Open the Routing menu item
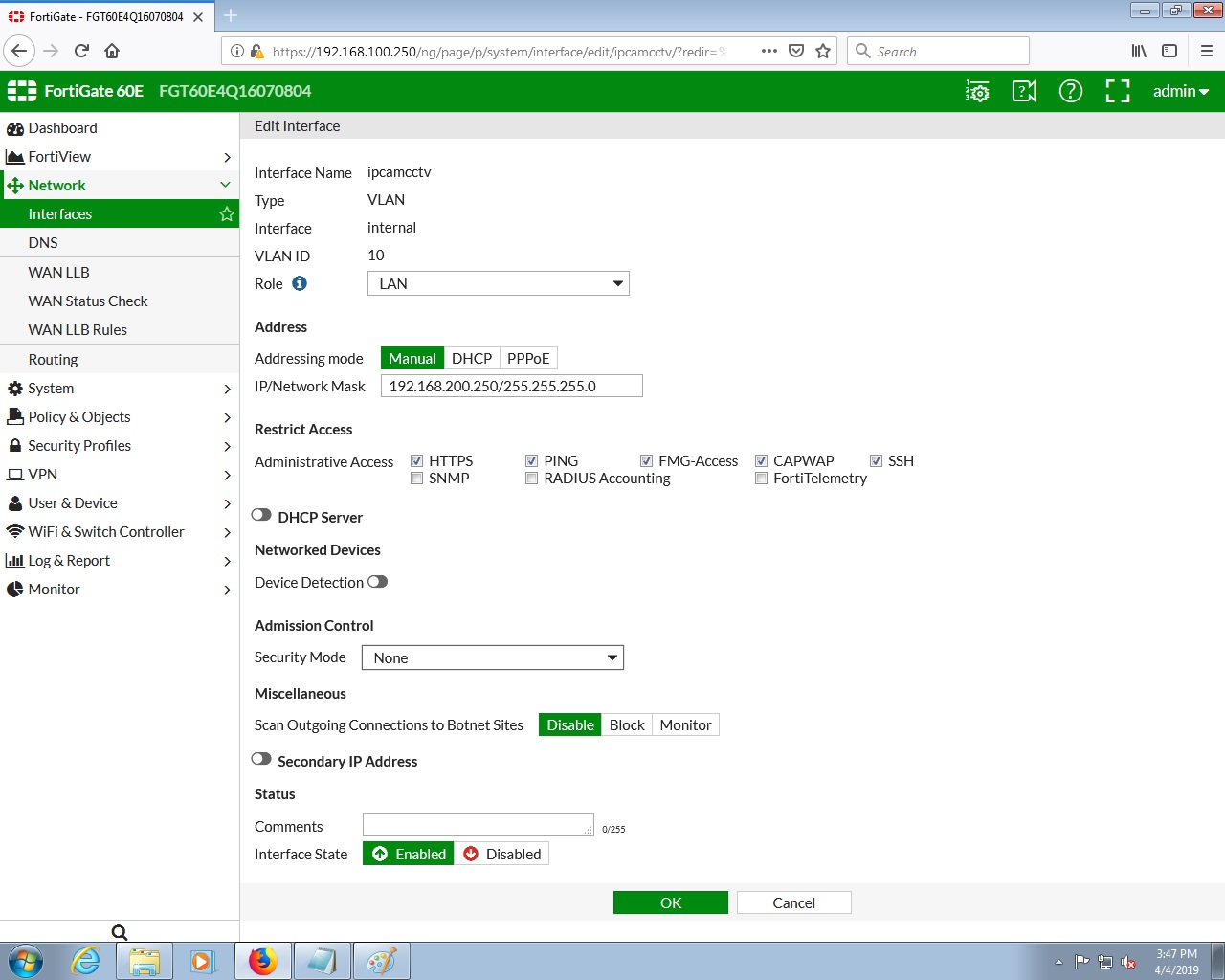Image resolution: width=1225 pixels, height=980 pixels. pyautogui.click(x=120, y=360)
